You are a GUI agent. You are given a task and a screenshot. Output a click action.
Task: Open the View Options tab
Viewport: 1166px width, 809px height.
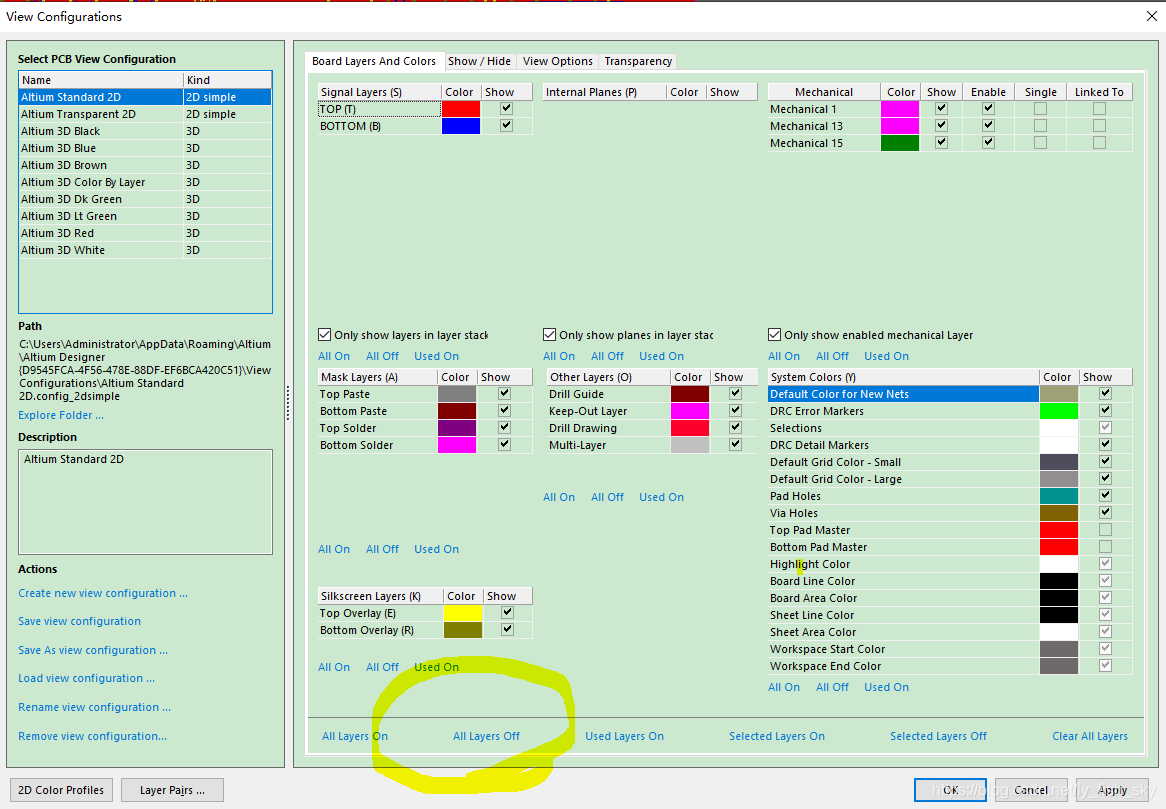click(558, 61)
